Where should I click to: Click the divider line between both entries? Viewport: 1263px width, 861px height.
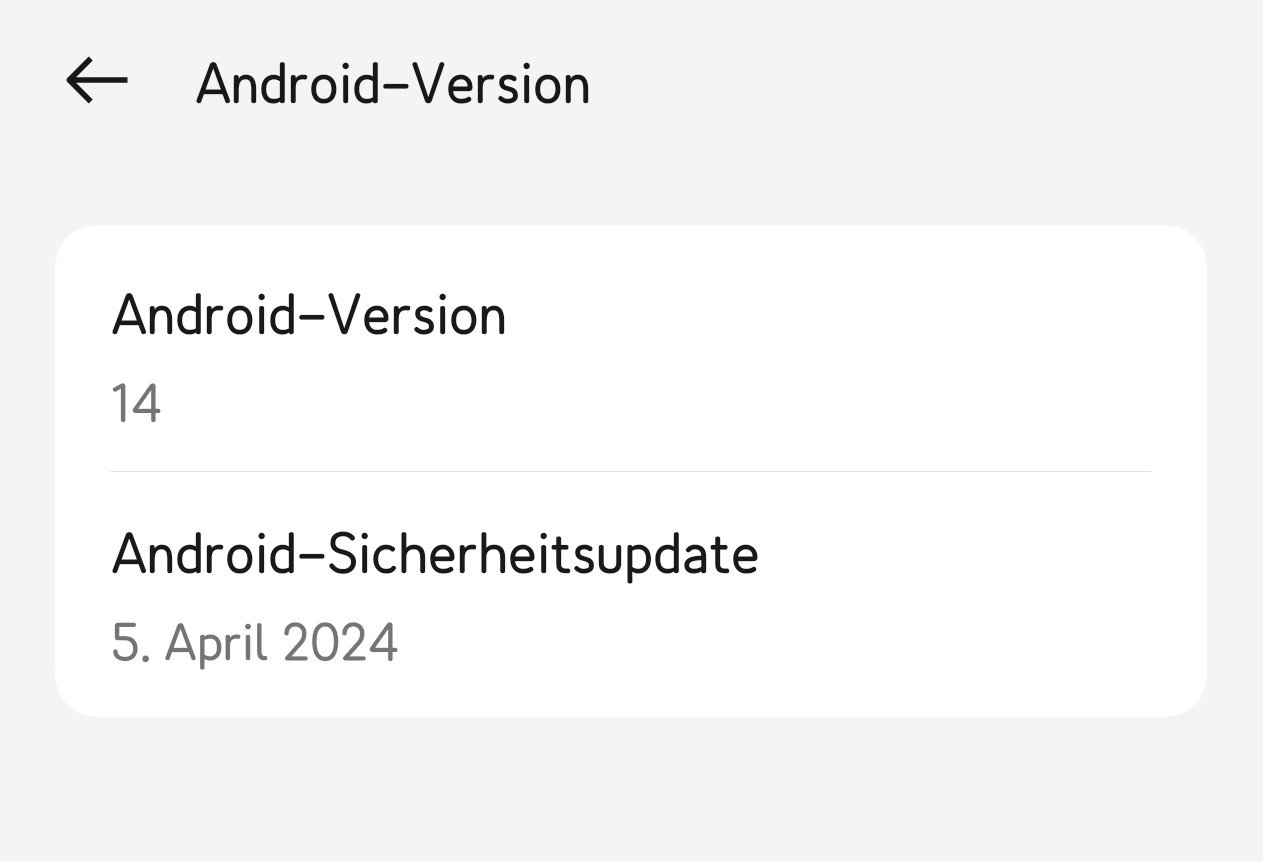tap(631, 471)
